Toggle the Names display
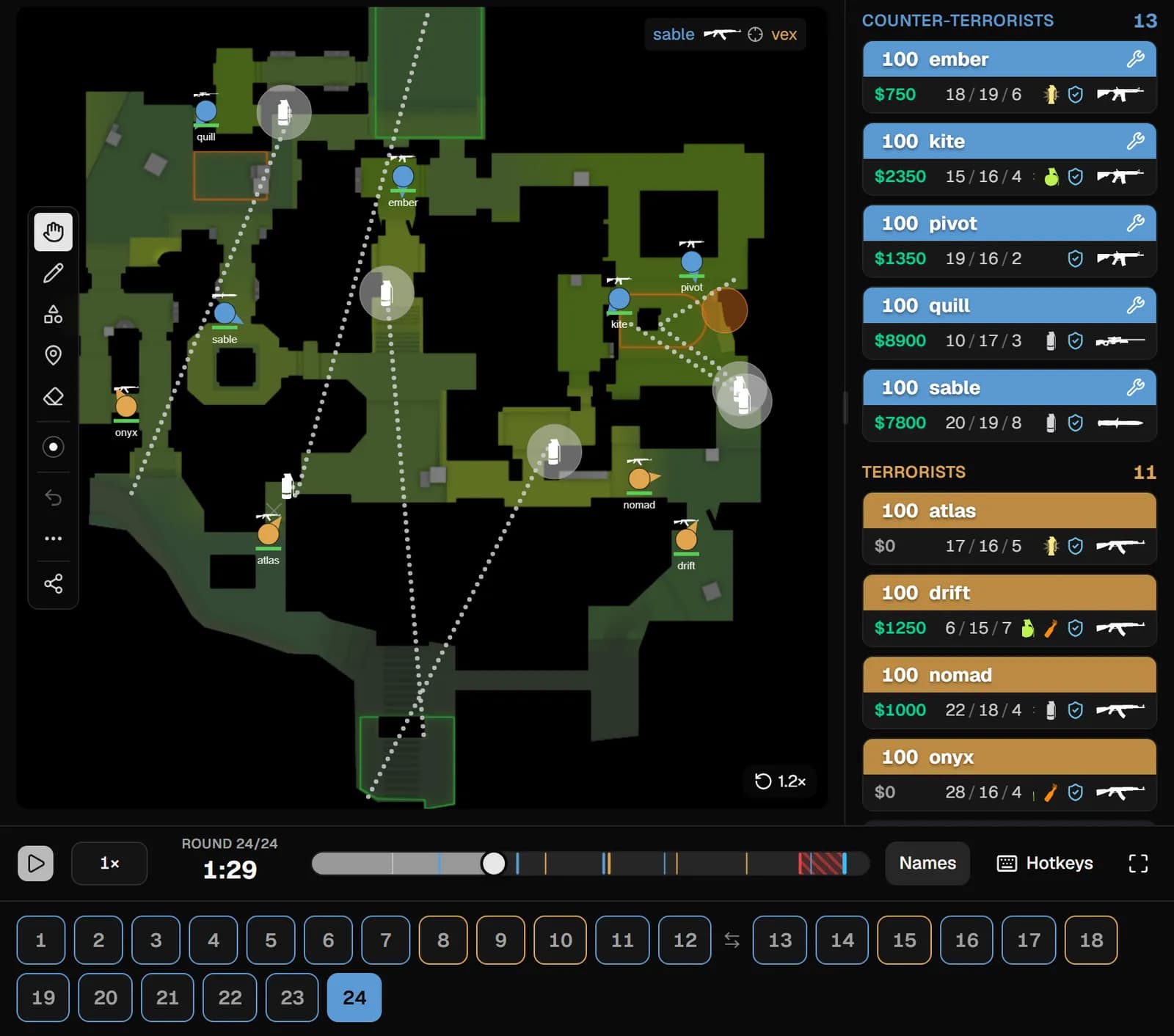 [927, 864]
